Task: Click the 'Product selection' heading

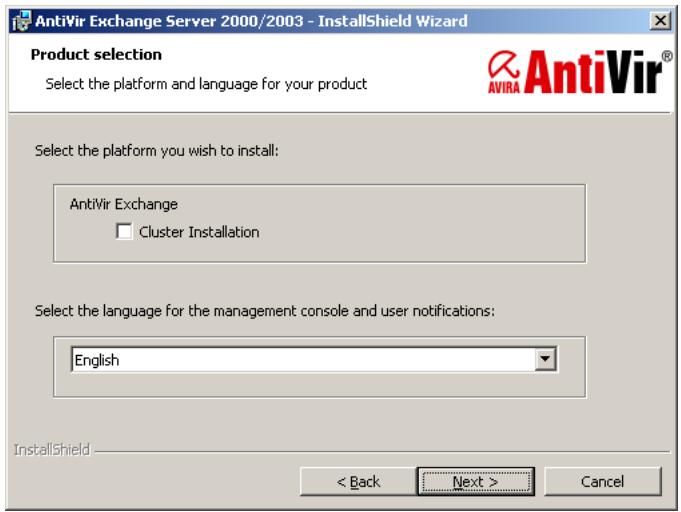Action: [x=96, y=55]
